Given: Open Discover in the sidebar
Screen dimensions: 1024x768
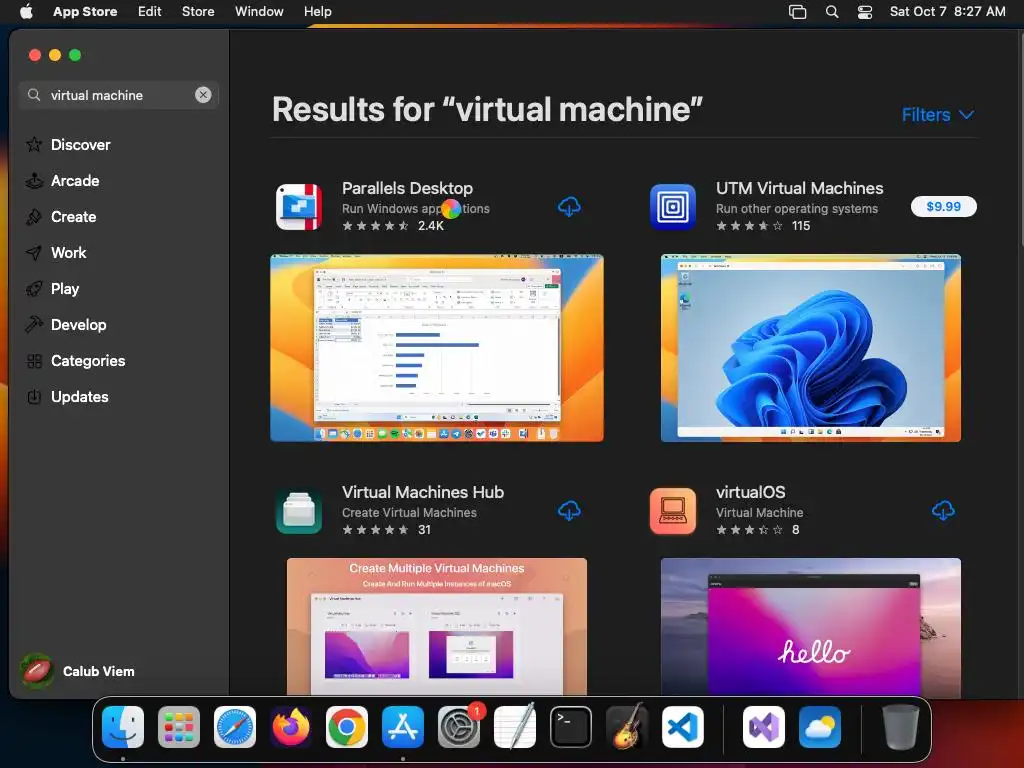Looking at the screenshot, I should pos(68,144).
